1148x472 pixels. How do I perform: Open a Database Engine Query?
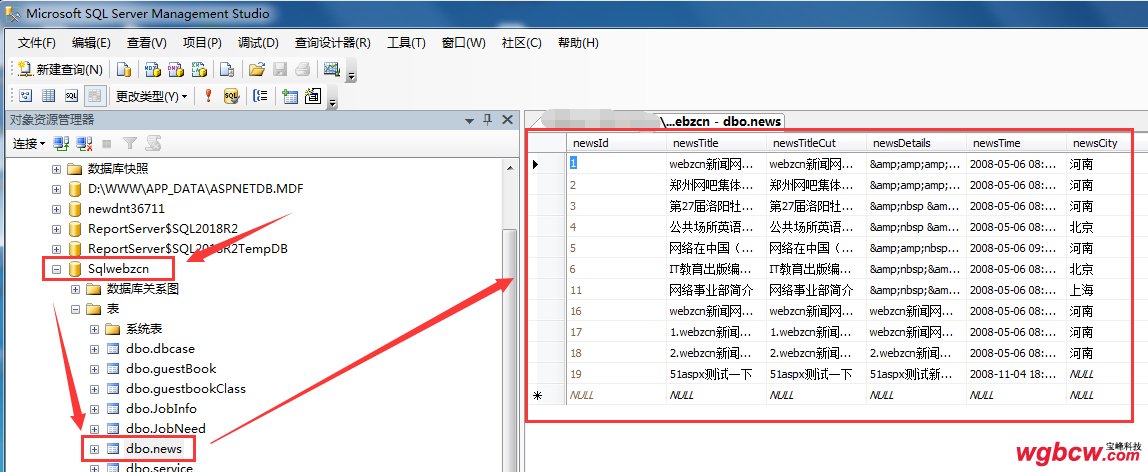[x=124, y=70]
